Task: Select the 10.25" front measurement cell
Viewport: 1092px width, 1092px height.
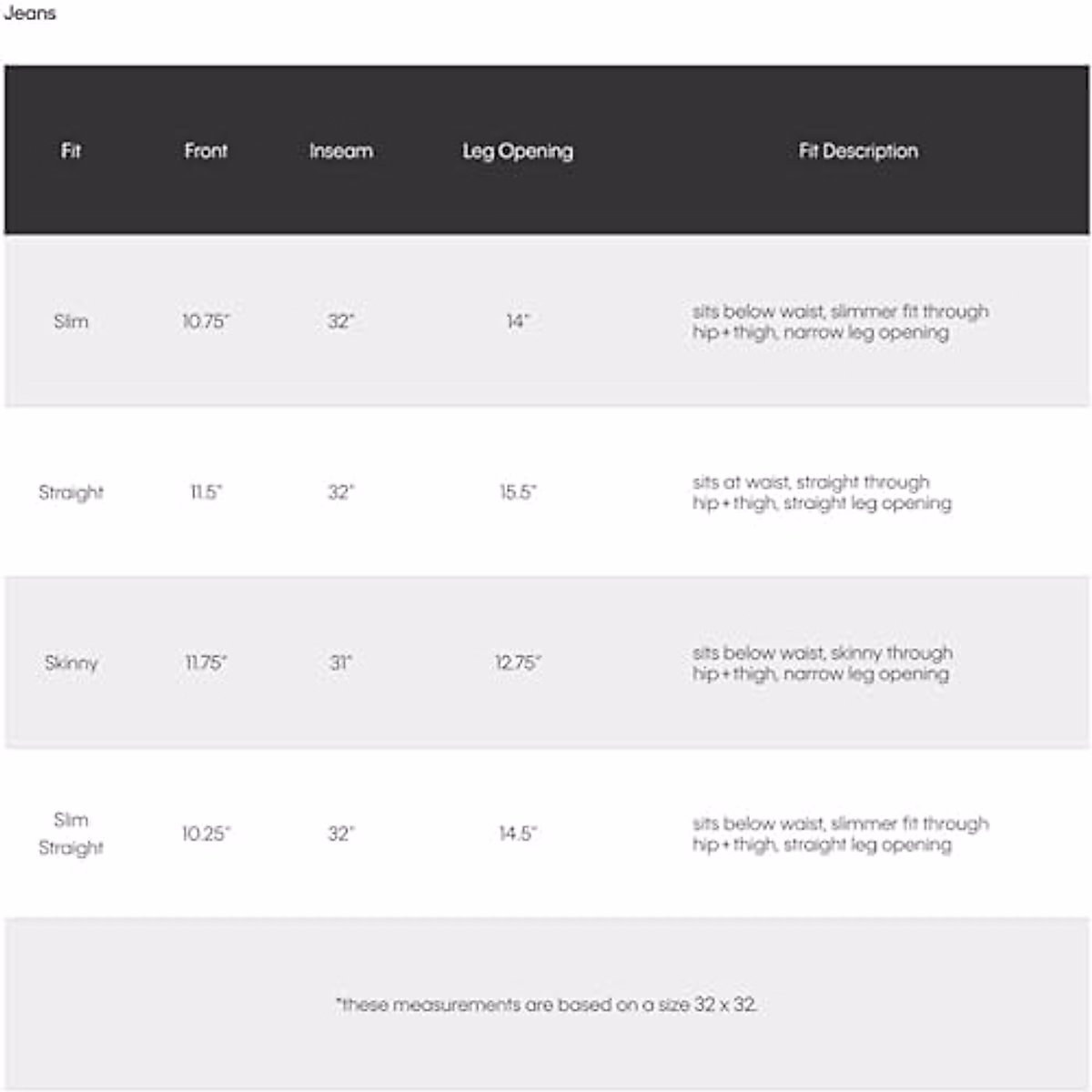Action: tap(206, 834)
